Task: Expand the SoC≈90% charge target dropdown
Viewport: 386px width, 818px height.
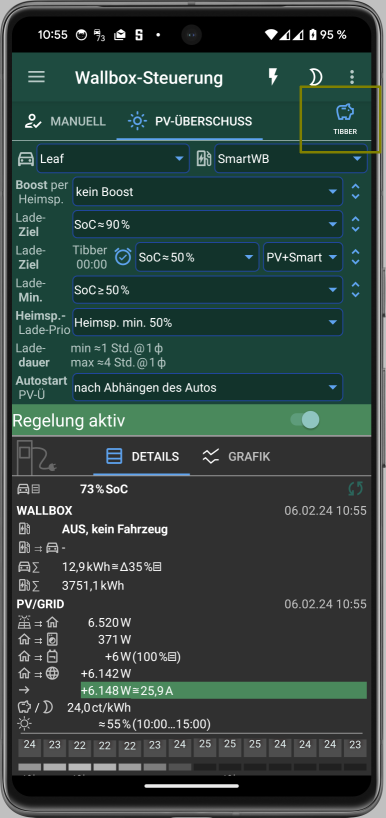Action: pos(208,225)
